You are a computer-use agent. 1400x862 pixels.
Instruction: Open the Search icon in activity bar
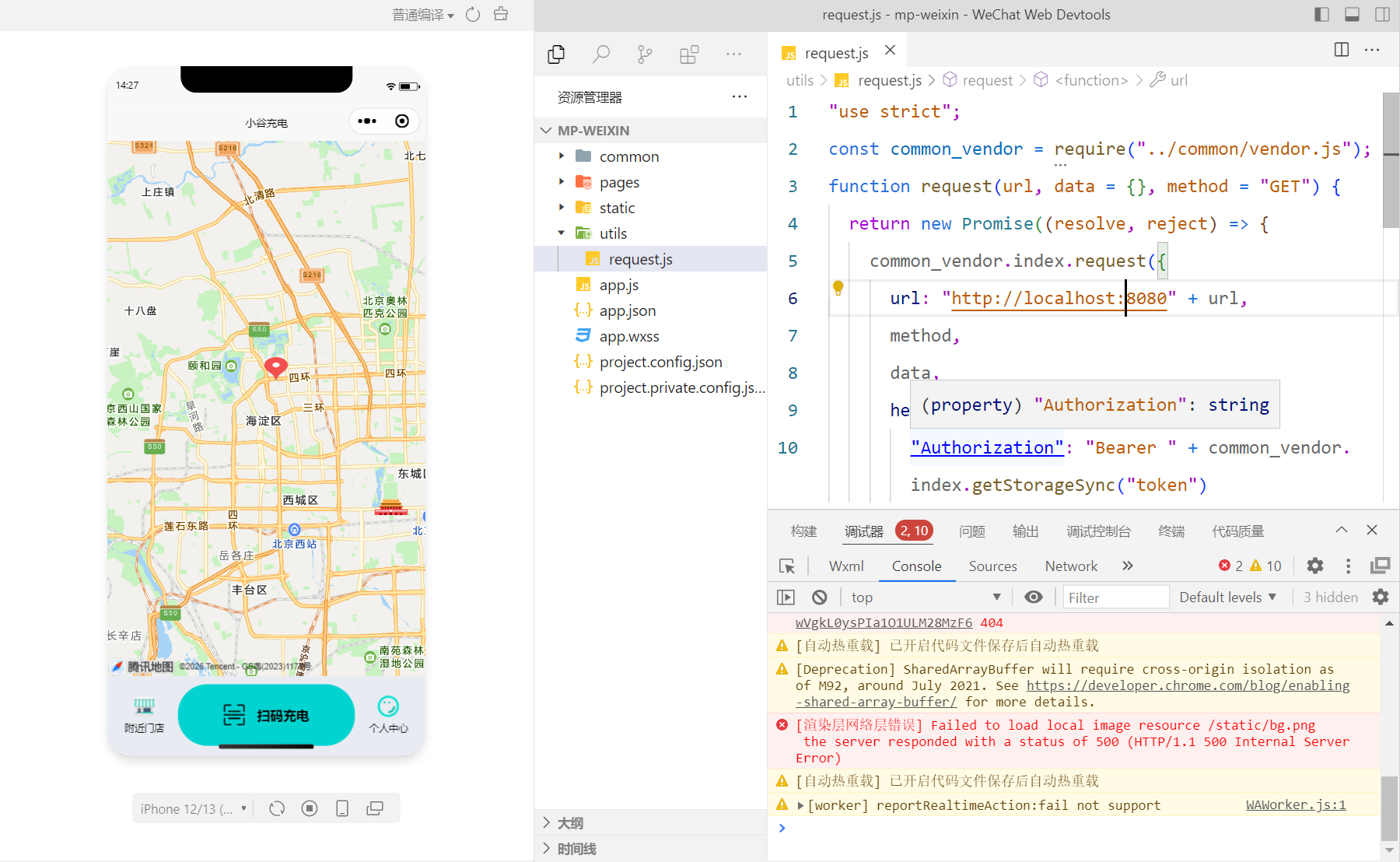tap(600, 54)
